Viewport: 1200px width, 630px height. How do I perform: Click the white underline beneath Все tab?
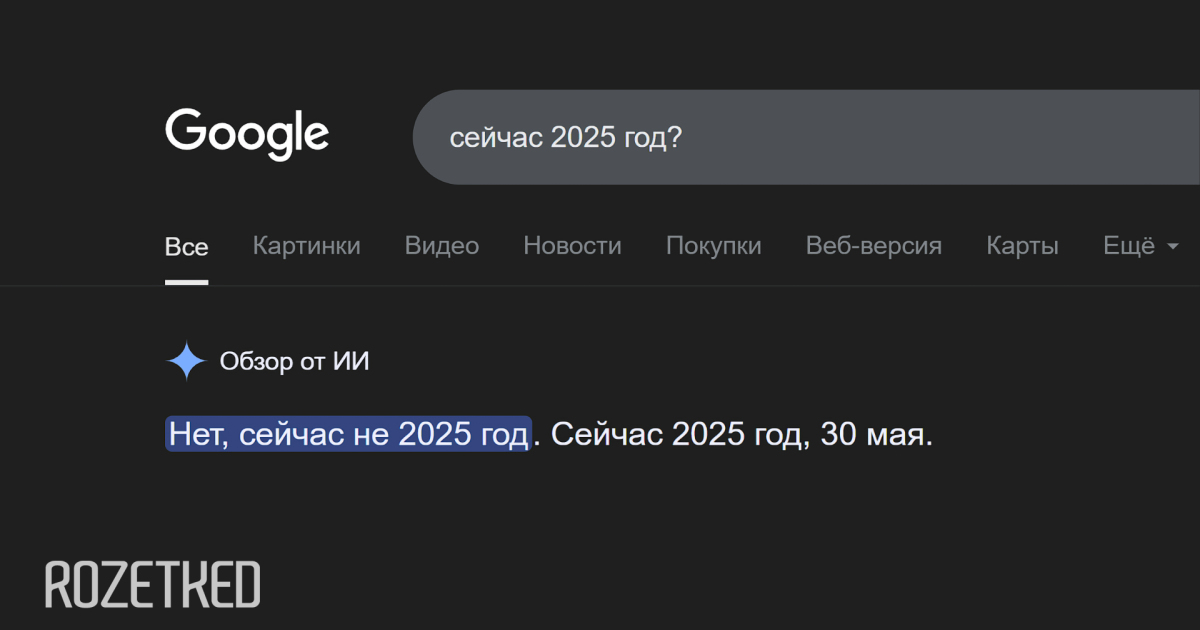point(187,282)
